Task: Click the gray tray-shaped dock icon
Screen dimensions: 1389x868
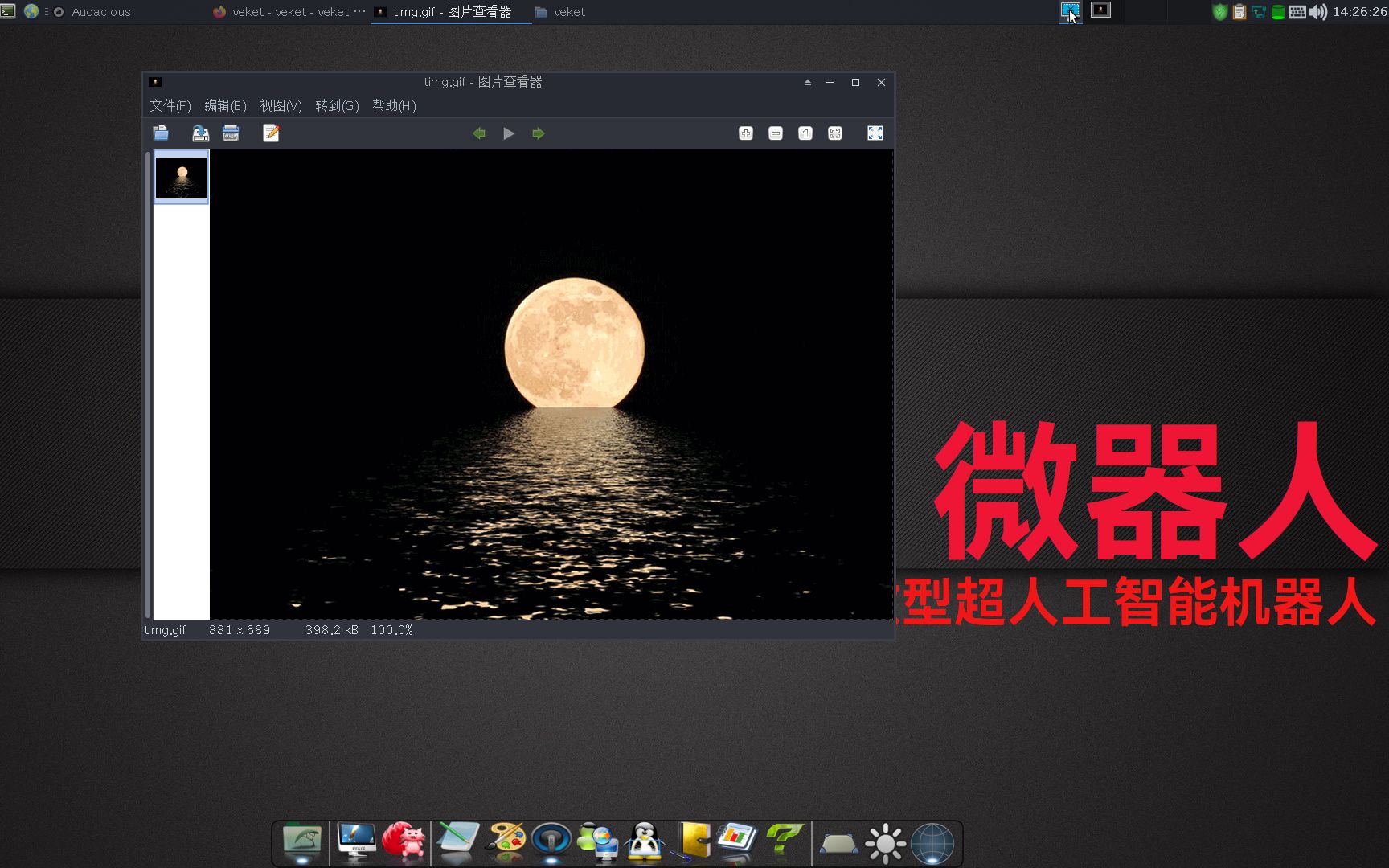Action: [838, 844]
